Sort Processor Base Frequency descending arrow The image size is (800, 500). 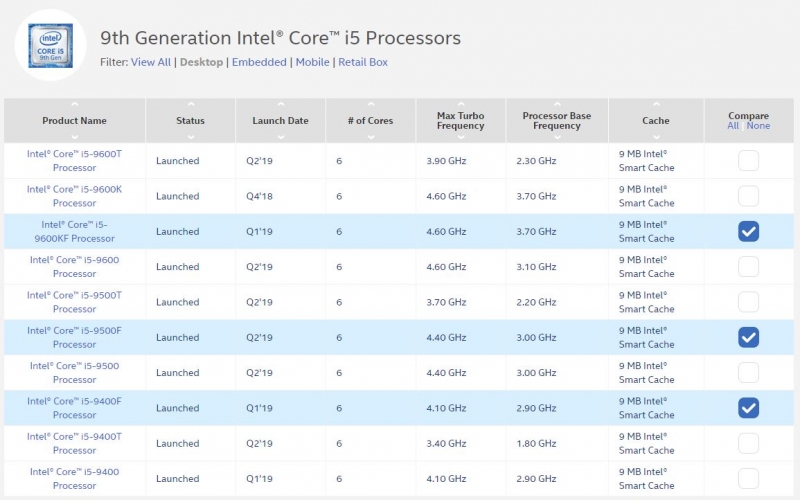pyautogui.click(x=557, y=137)
